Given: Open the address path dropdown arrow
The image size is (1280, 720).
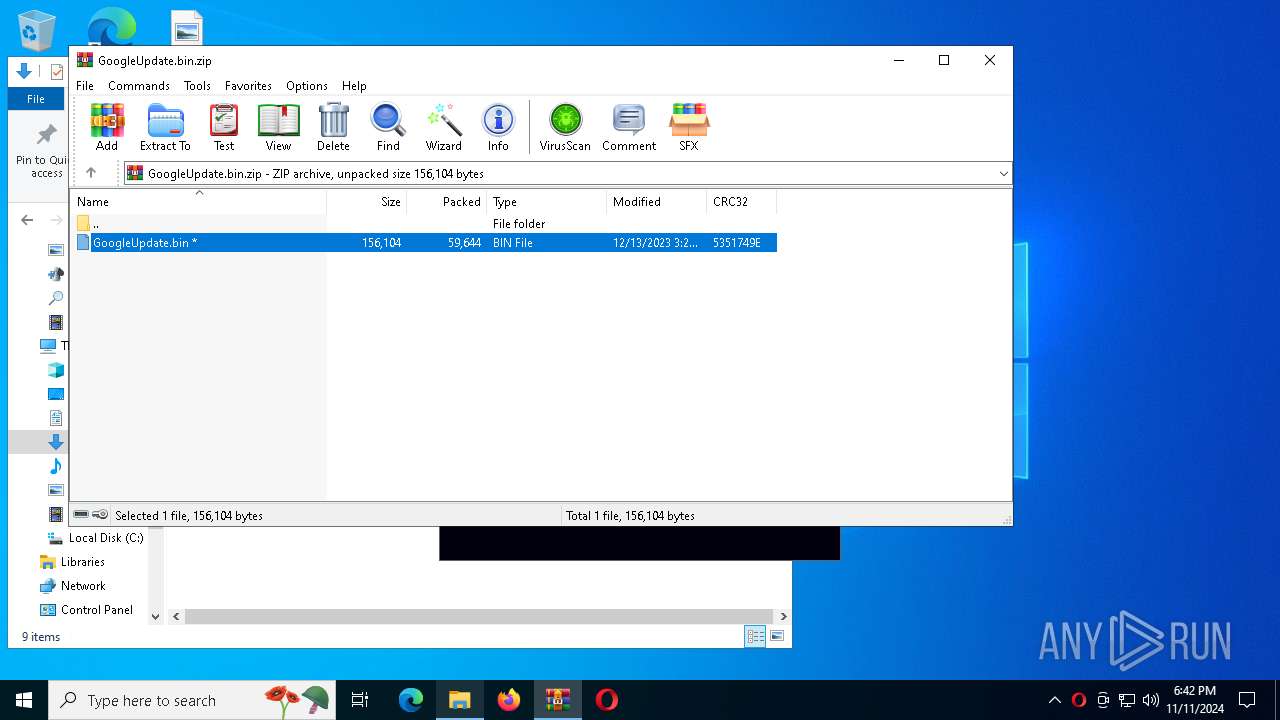Looking at the screenshot, I should click(1003, 174).
